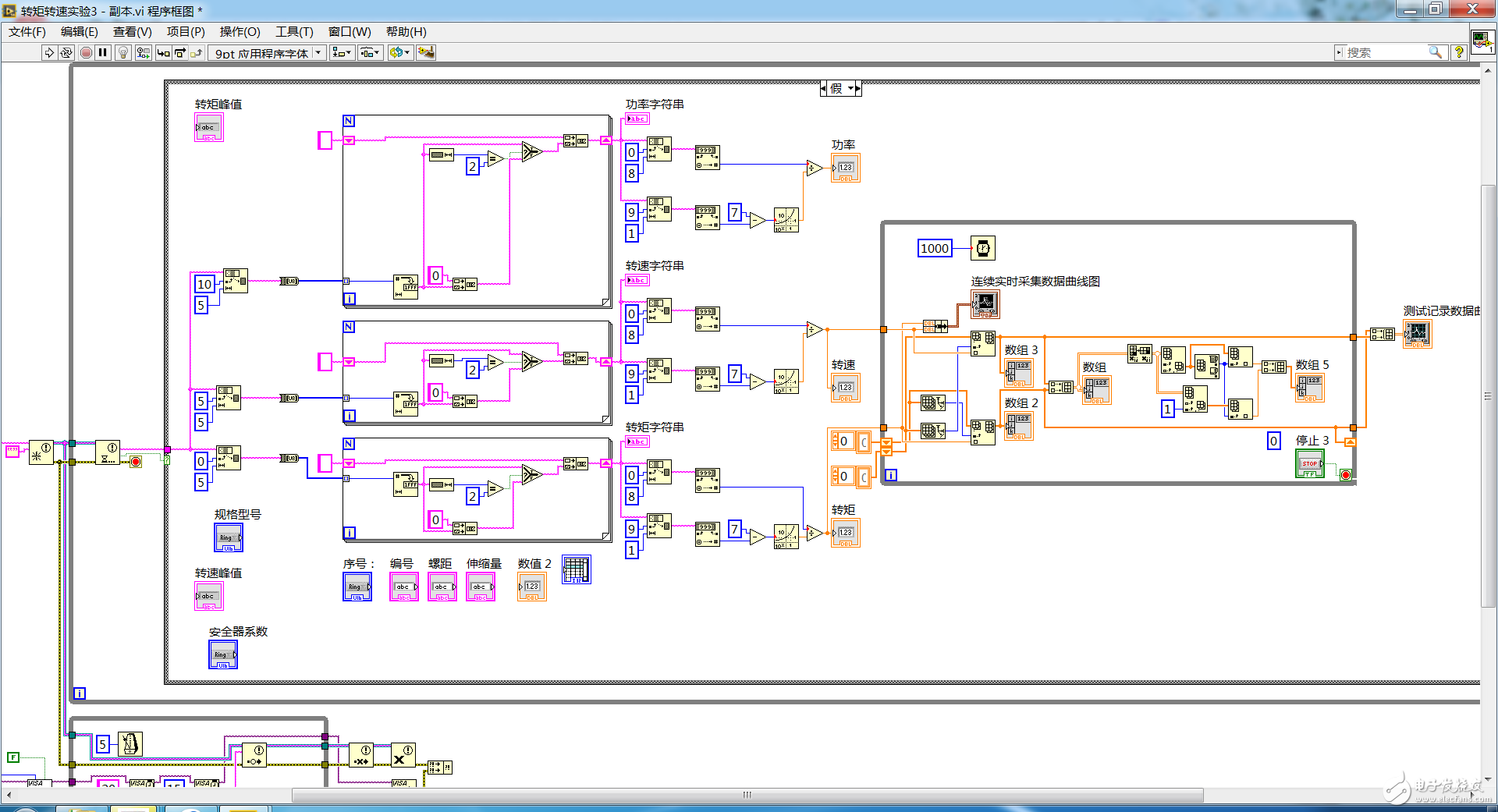
Task: Go to previous case with left selector arrow
Action: click(x=823, y=89)
